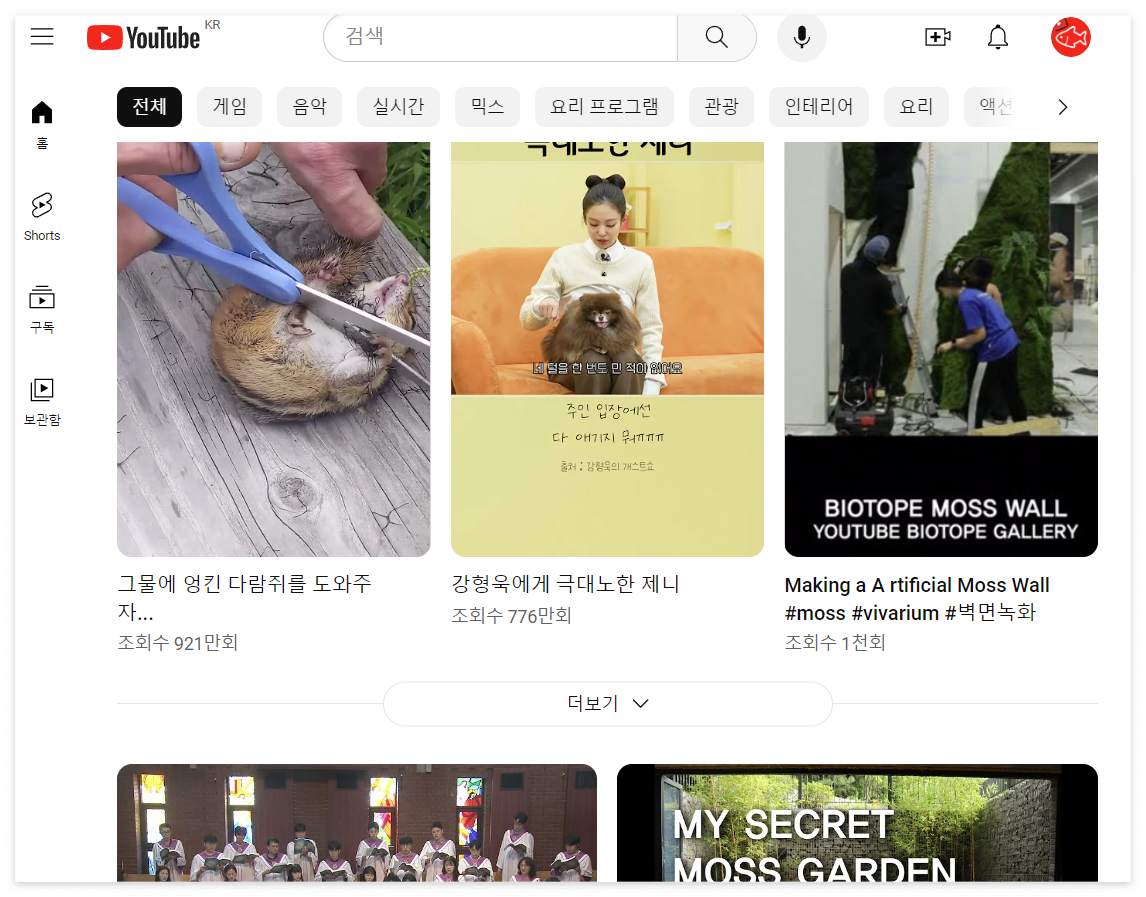The height and width of the screenshot is (897, 1146).
Task: Open Library (보관함) in sidebar
Action: [42, 401]
